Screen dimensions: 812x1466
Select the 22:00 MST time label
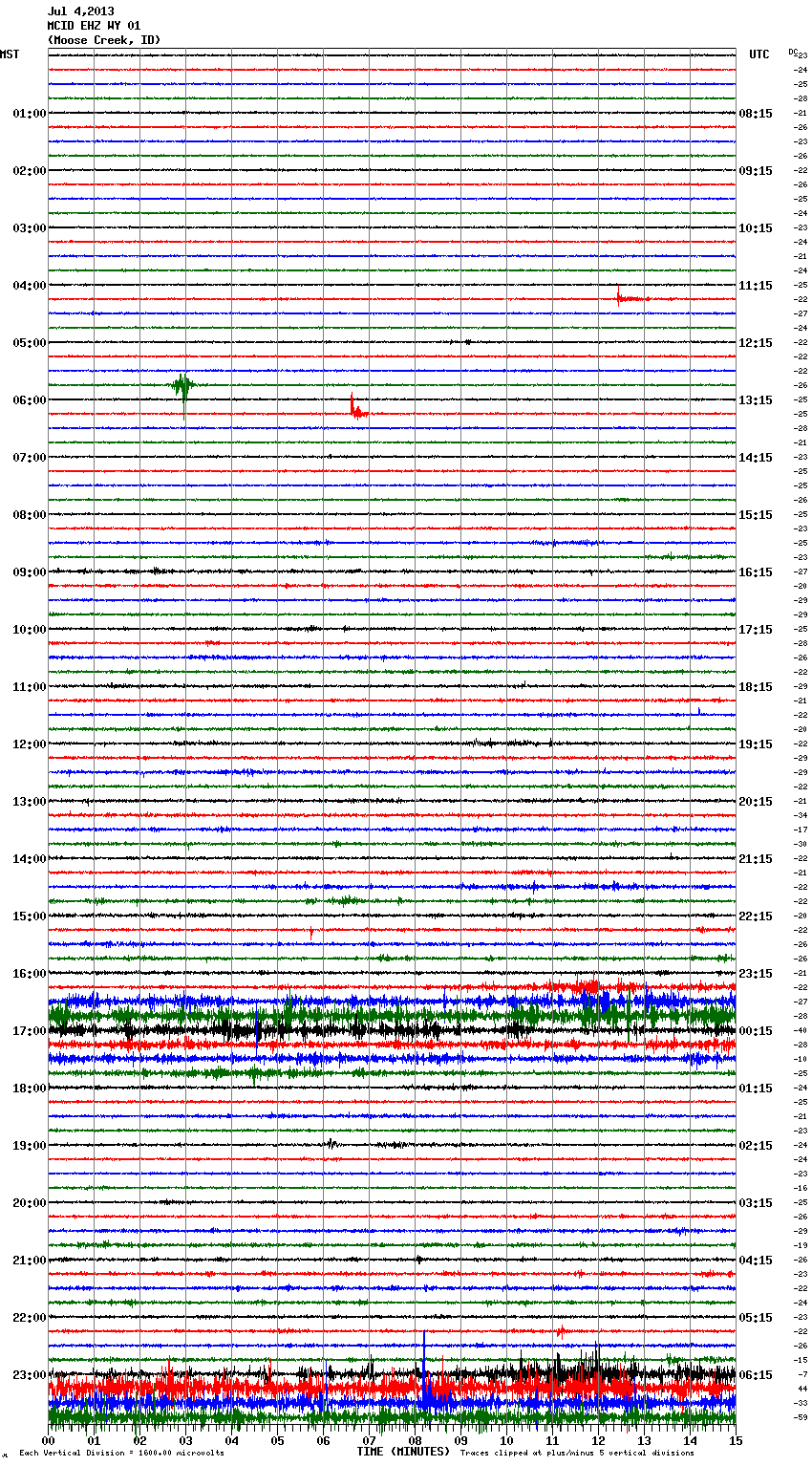pos(30,1317)
